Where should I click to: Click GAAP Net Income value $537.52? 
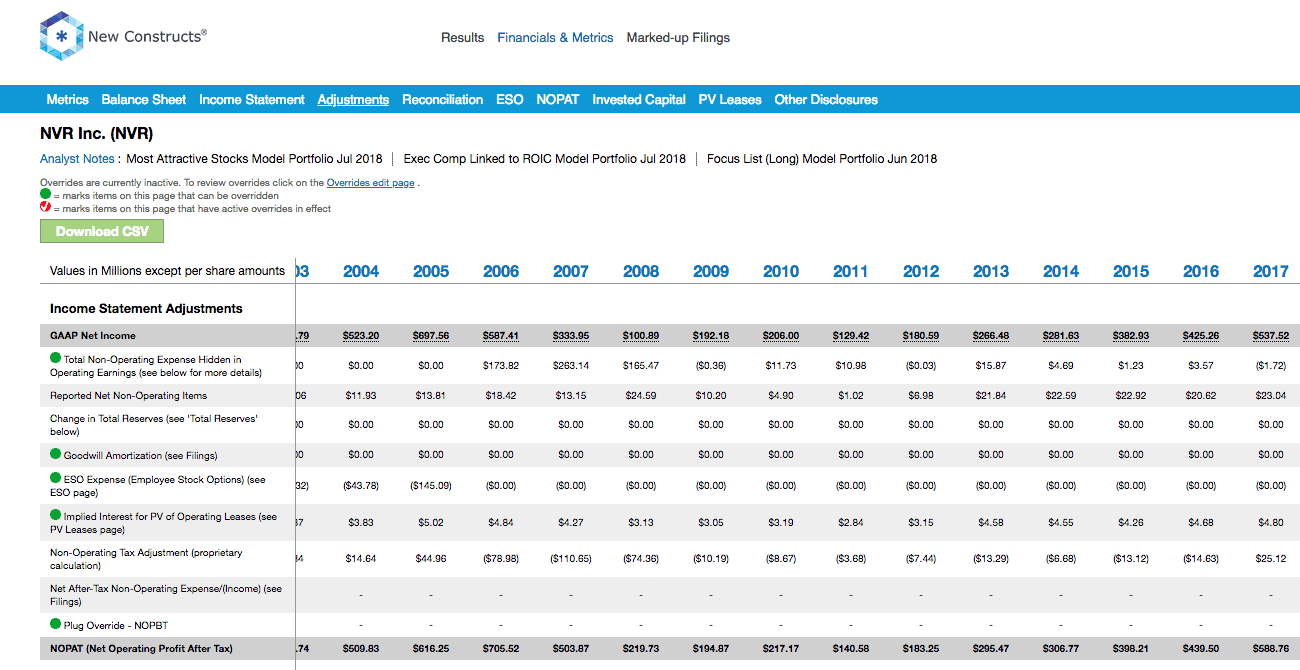pos(1271,336)
